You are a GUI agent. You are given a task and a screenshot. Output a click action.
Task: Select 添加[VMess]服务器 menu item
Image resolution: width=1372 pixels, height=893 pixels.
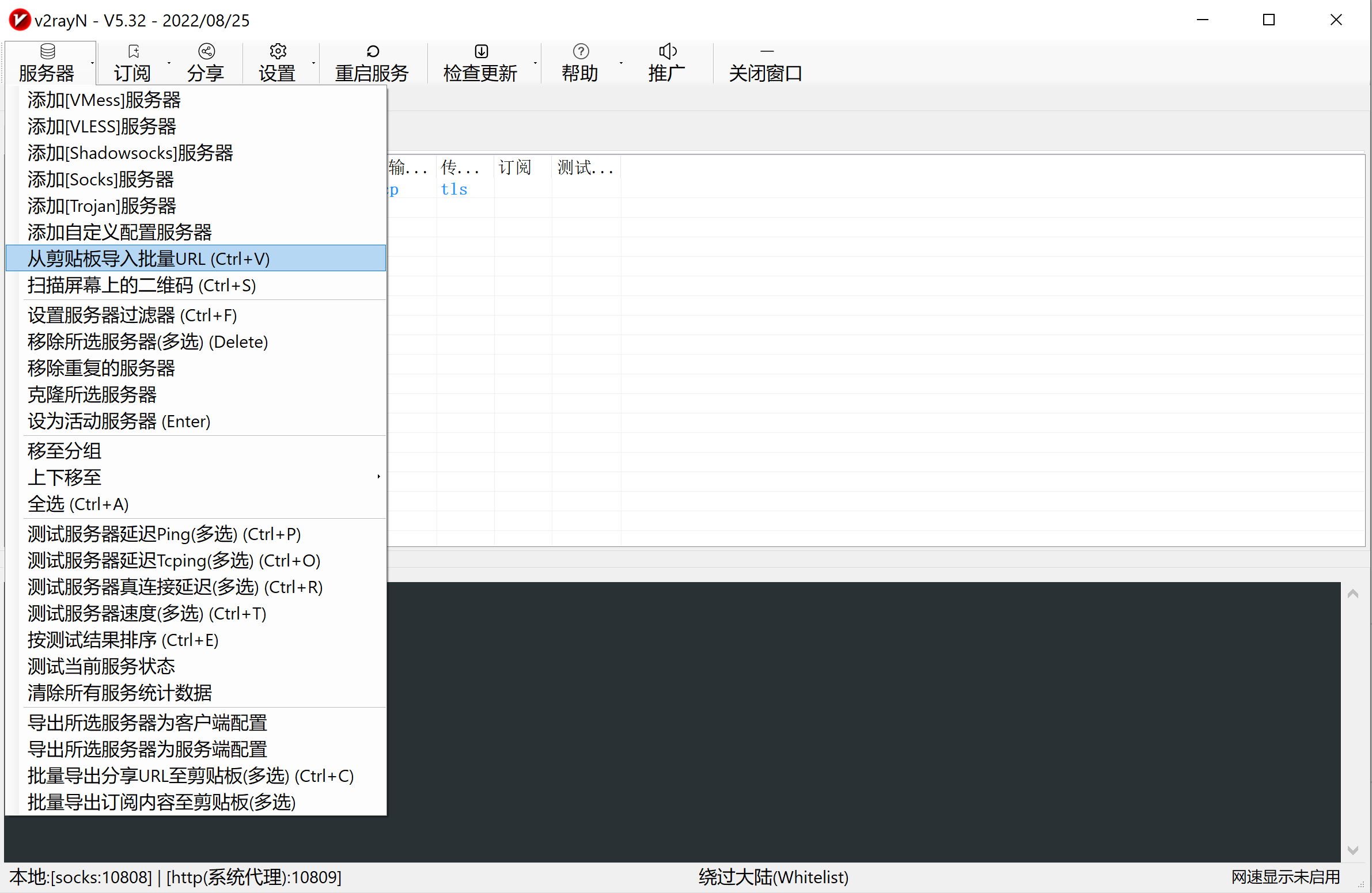pyautogui.click(x=196, y=100)
